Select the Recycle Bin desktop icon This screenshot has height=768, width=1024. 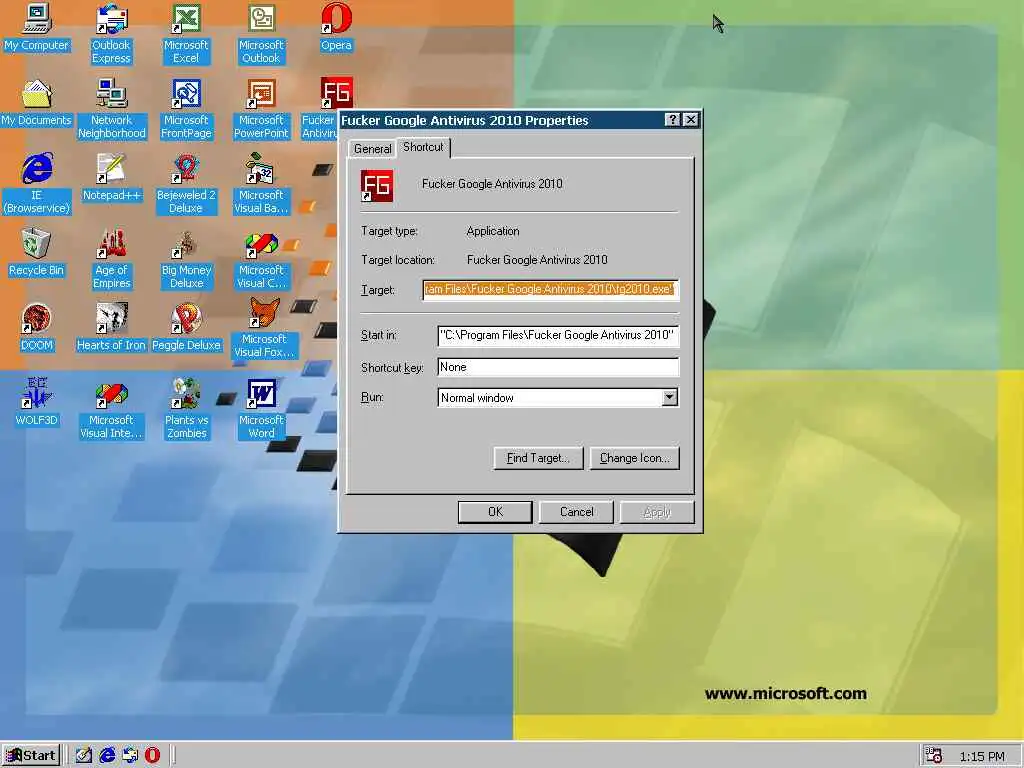(36, 253)
